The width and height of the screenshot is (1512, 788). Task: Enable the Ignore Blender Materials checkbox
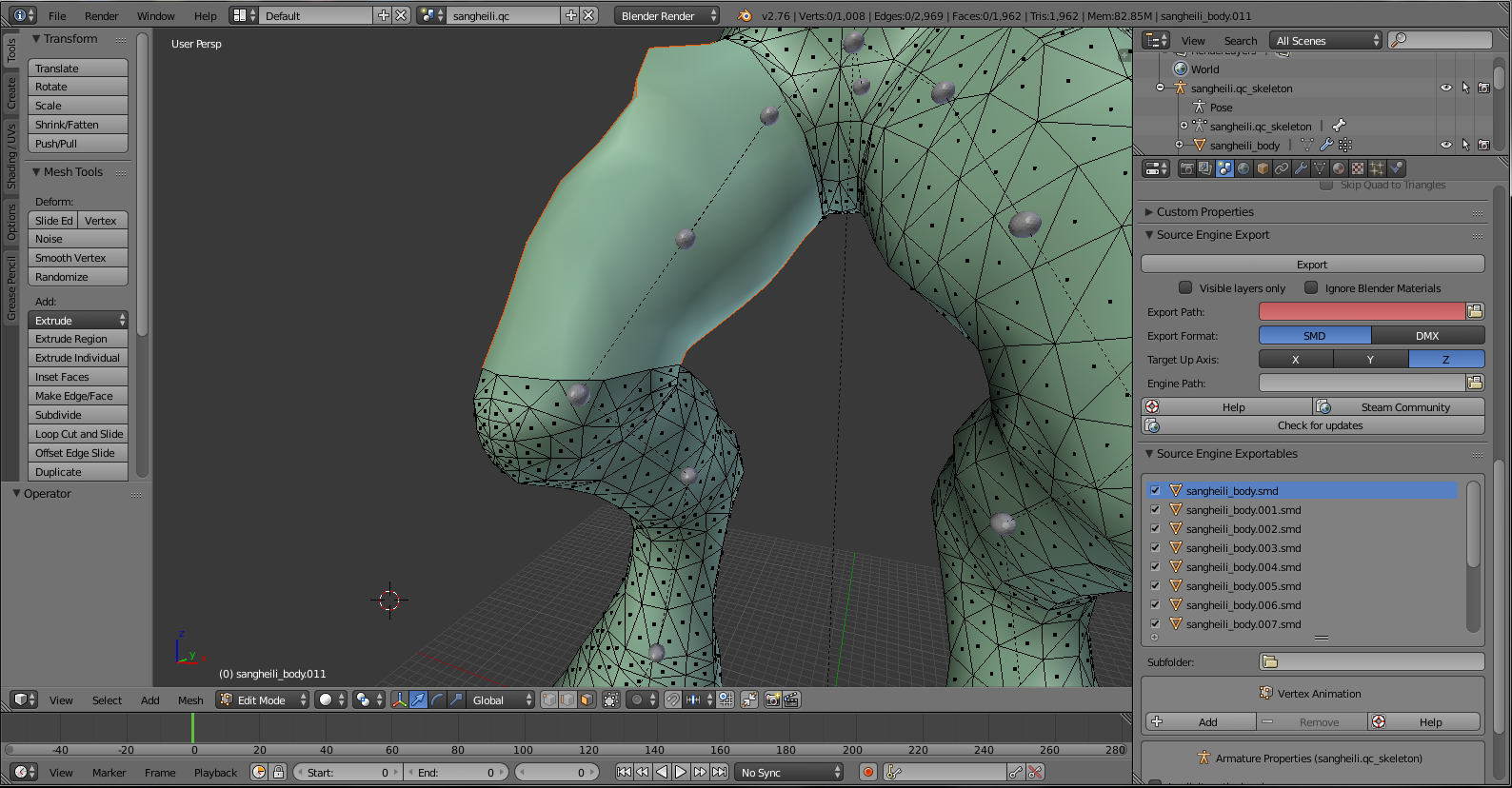pos(1311,287)
